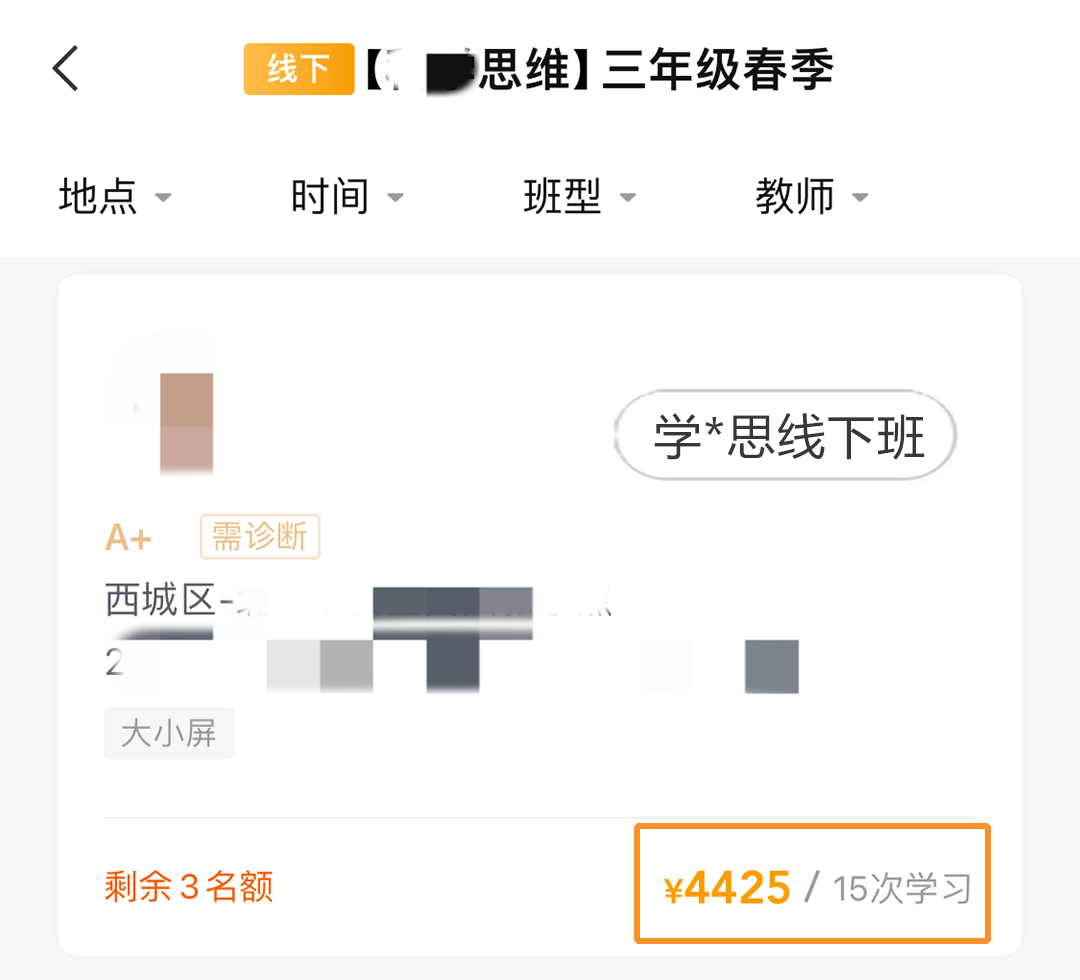The width and height of the screenshot is (1080, 980).
Task: Tap the 剩余3名额 text
Action: tap(189, 886)
